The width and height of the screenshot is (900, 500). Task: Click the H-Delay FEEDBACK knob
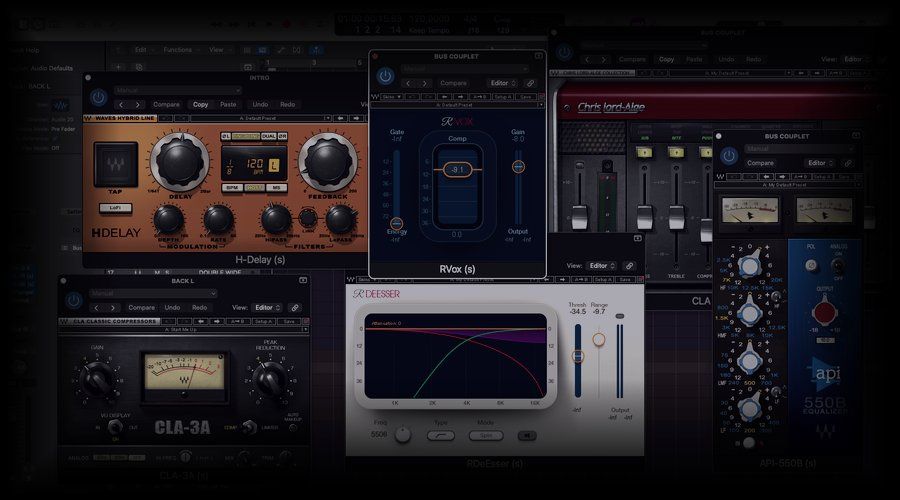tap(328, 162)
